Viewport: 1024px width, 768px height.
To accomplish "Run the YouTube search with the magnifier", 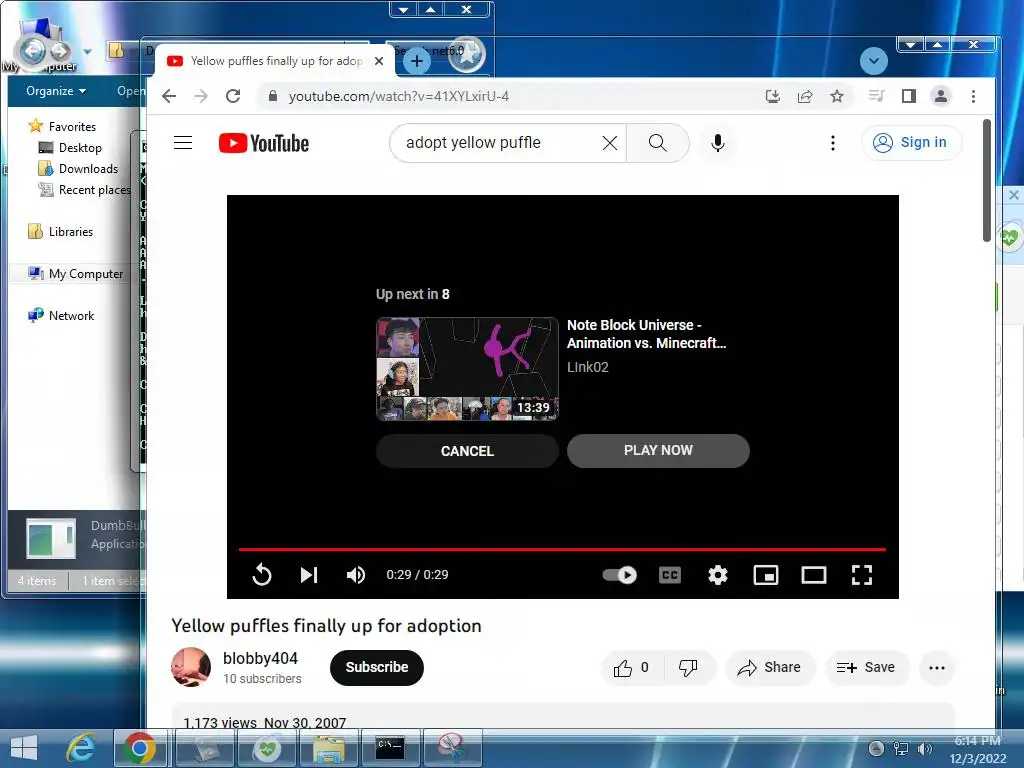I will click(658, 143).
